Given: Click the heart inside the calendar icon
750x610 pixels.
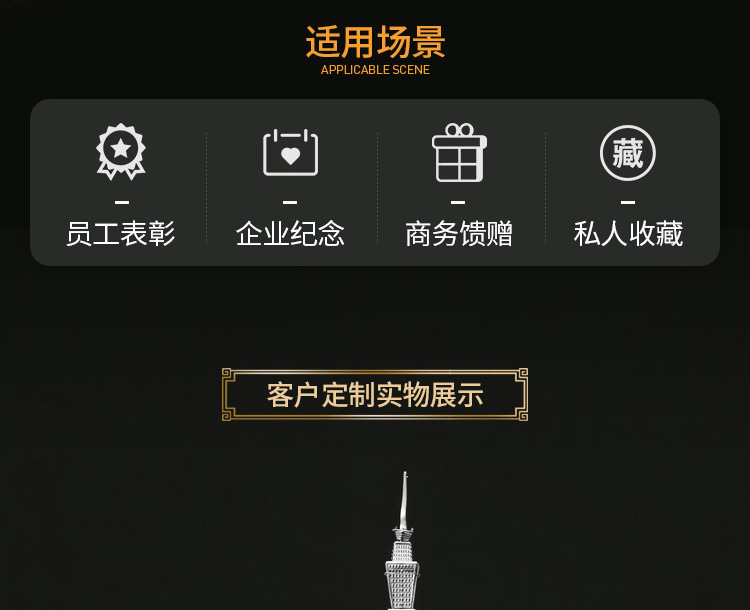Looking at the screenshot, I should click(x=290, y=156).
